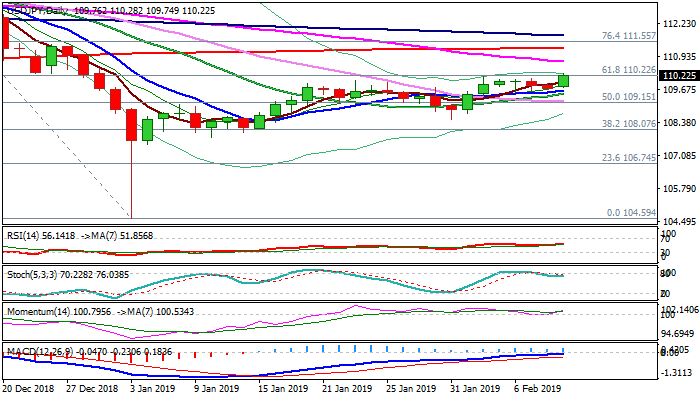Select the 31 Jan 2019 date label

click(x=477, y=388)
